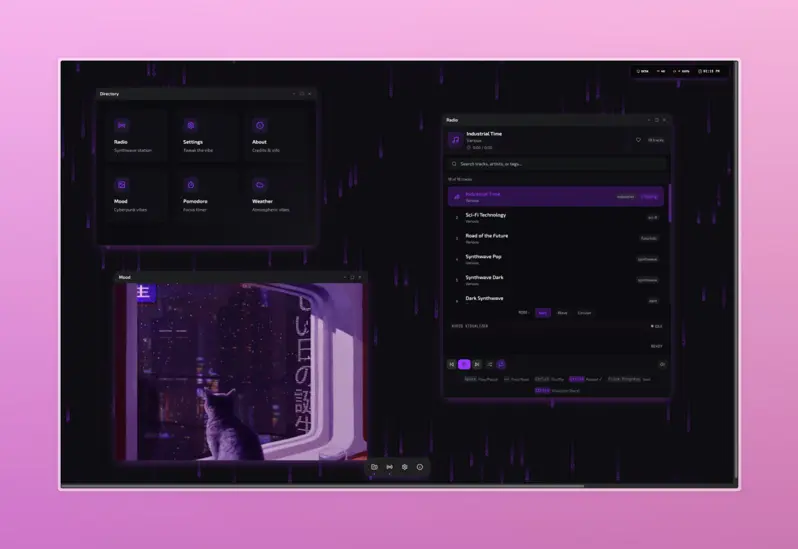
Task: Click the search magnifier icon in Radio
Action: click(x=454, y=164)
